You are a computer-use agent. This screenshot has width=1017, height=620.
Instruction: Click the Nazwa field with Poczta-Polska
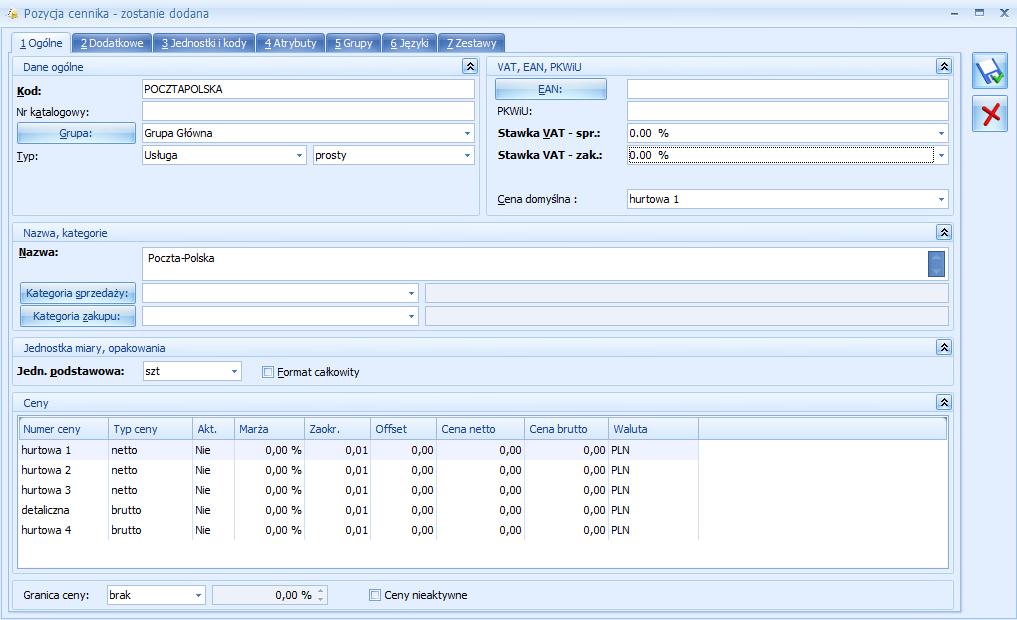(x=535, y=264)
